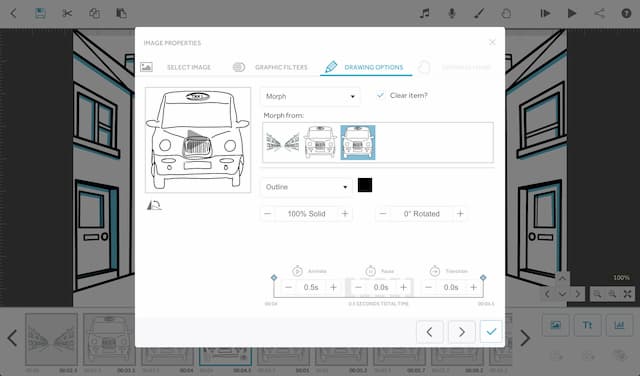
Task: Click the Transition stopwatch icon
Action: click(435, 271)
